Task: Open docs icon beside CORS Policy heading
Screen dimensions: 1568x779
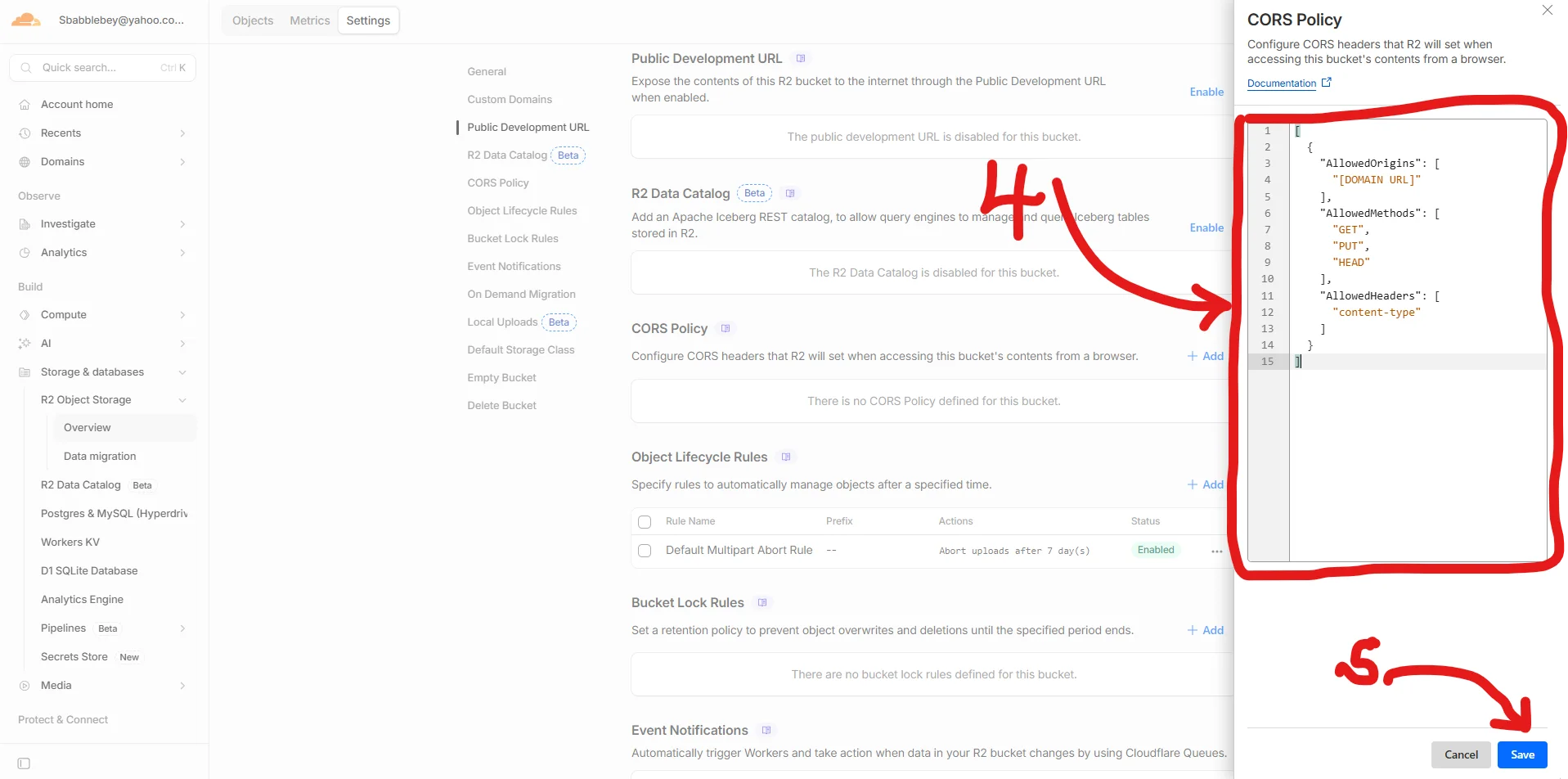Action: 726,328
